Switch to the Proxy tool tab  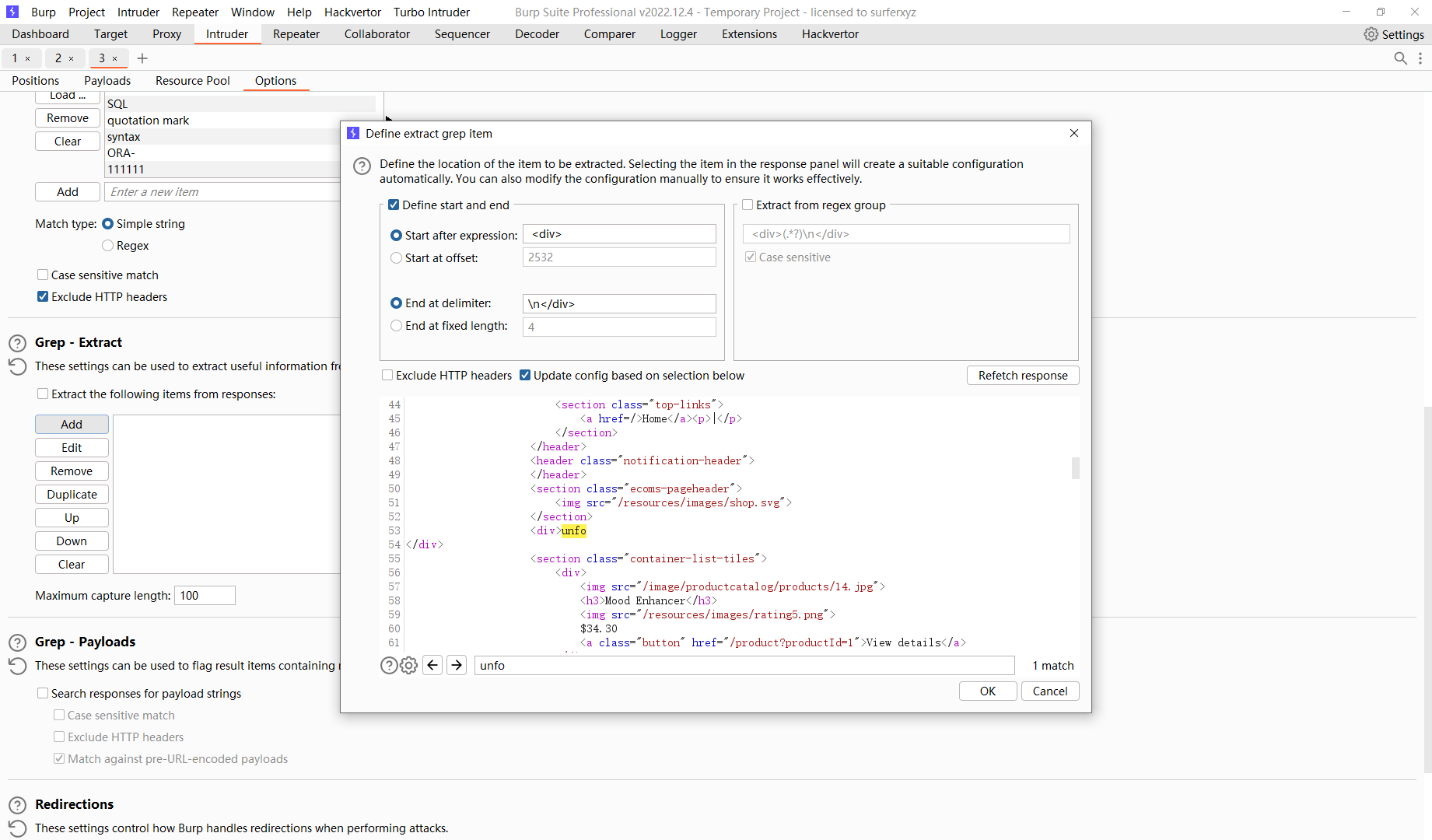166,34
